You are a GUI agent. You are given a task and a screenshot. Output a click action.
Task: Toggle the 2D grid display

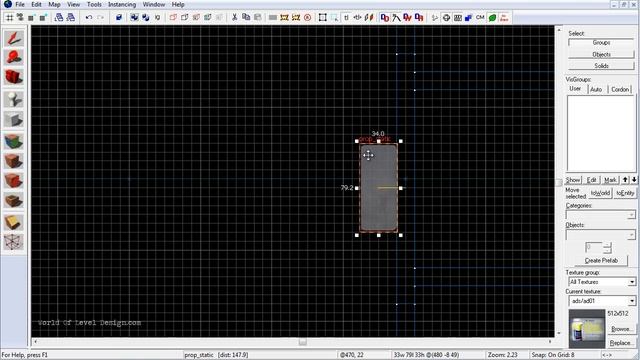tap(9, 18)
